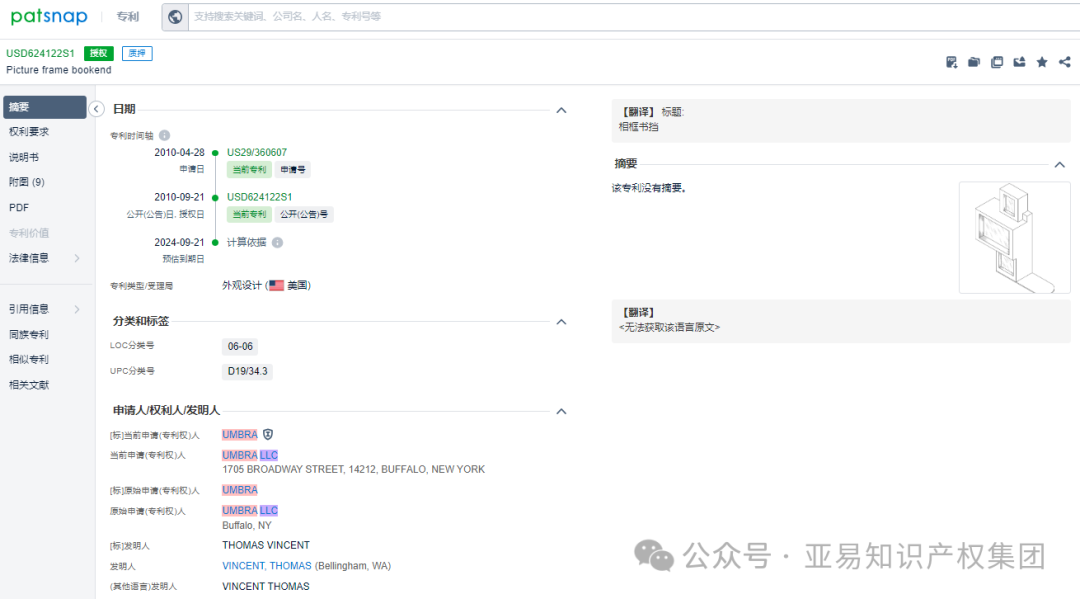Screen dimensions: 1080x599
Task: Click UMBRA LLC with Broadway Street address
Action: 250,455
